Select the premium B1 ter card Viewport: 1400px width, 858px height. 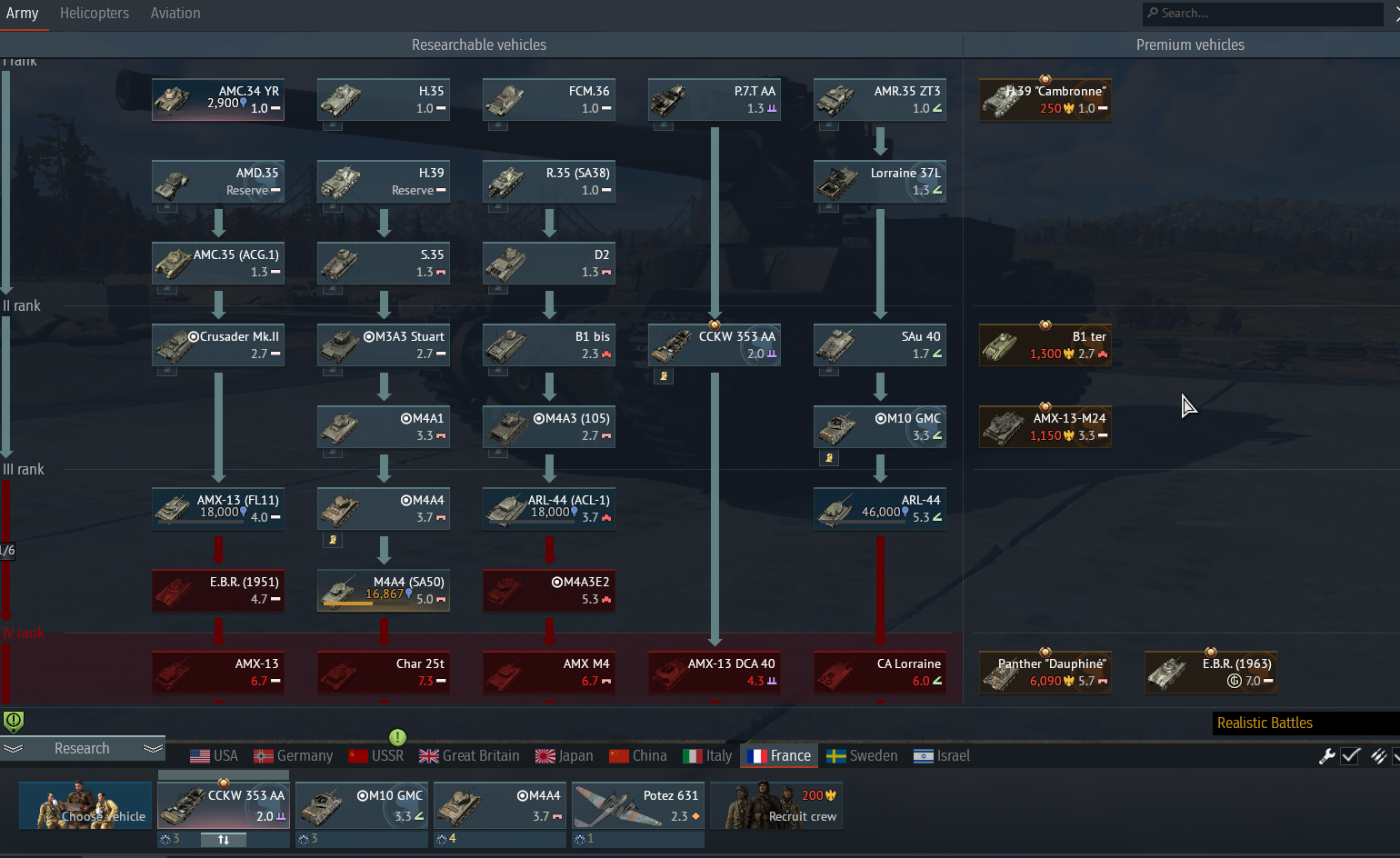(x=1045, y=345)
